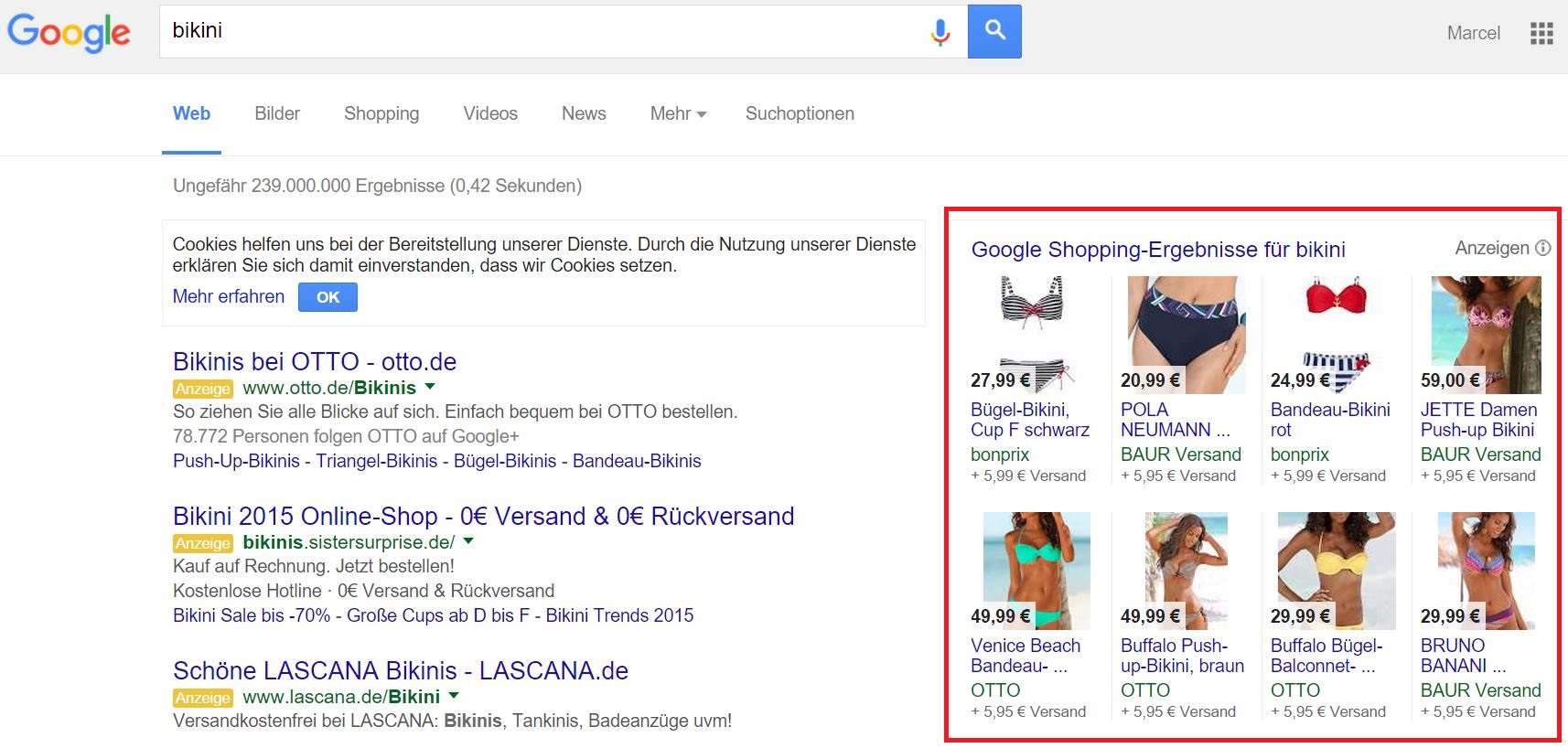Start voice search with the microphone icon
Image resolution: width=1568 pixels, height=748 pixels.
(x=940, y=32)
